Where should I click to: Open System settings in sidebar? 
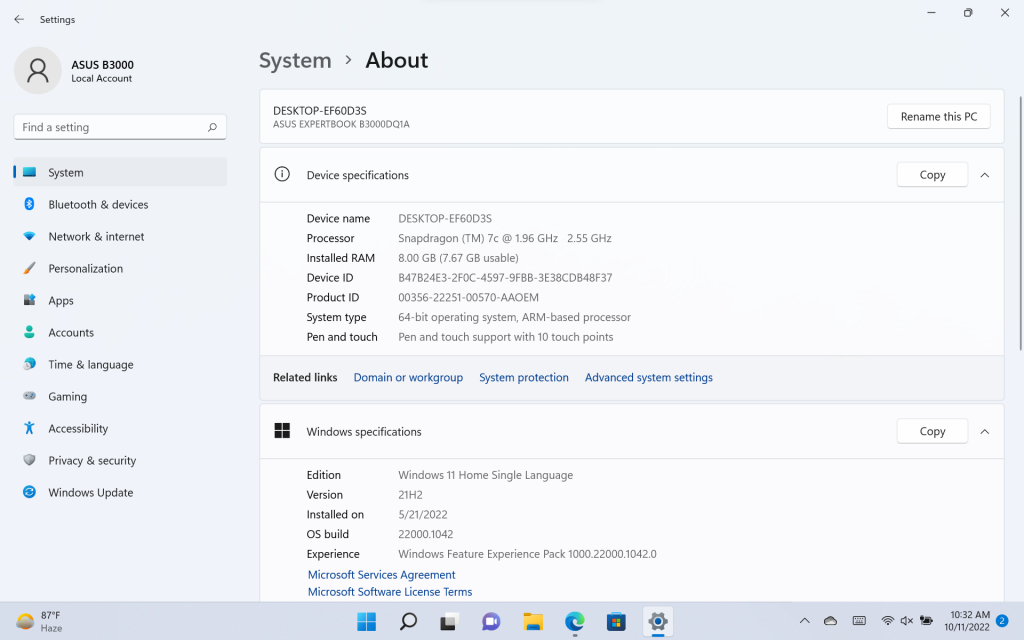120,172
